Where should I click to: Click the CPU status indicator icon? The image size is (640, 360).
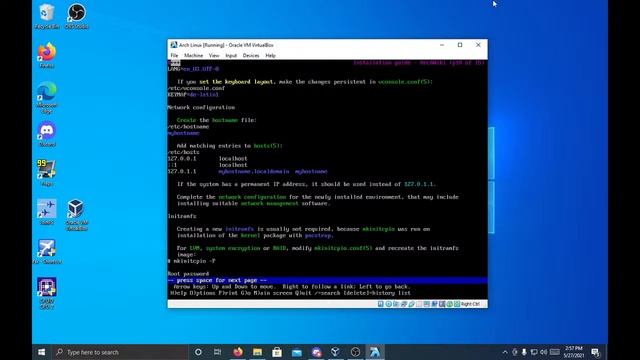coord(442,304)
